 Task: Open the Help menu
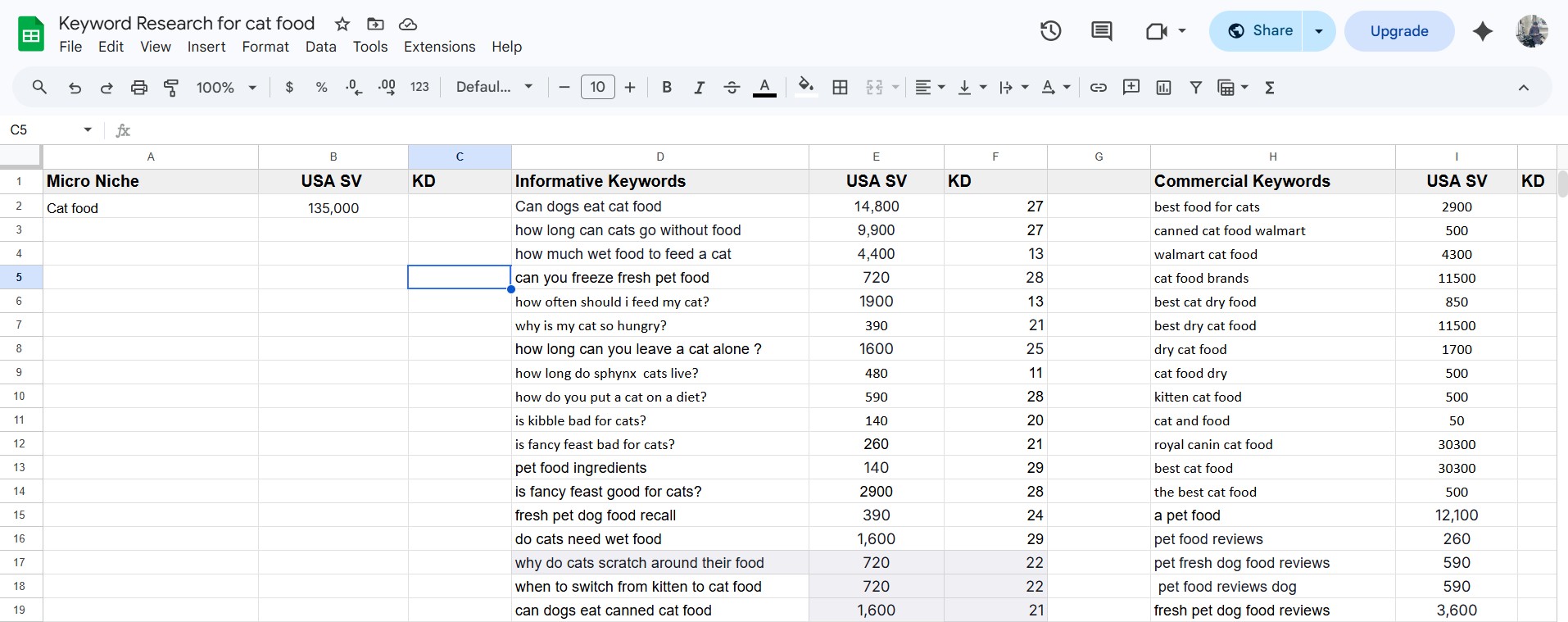(507, 47)
